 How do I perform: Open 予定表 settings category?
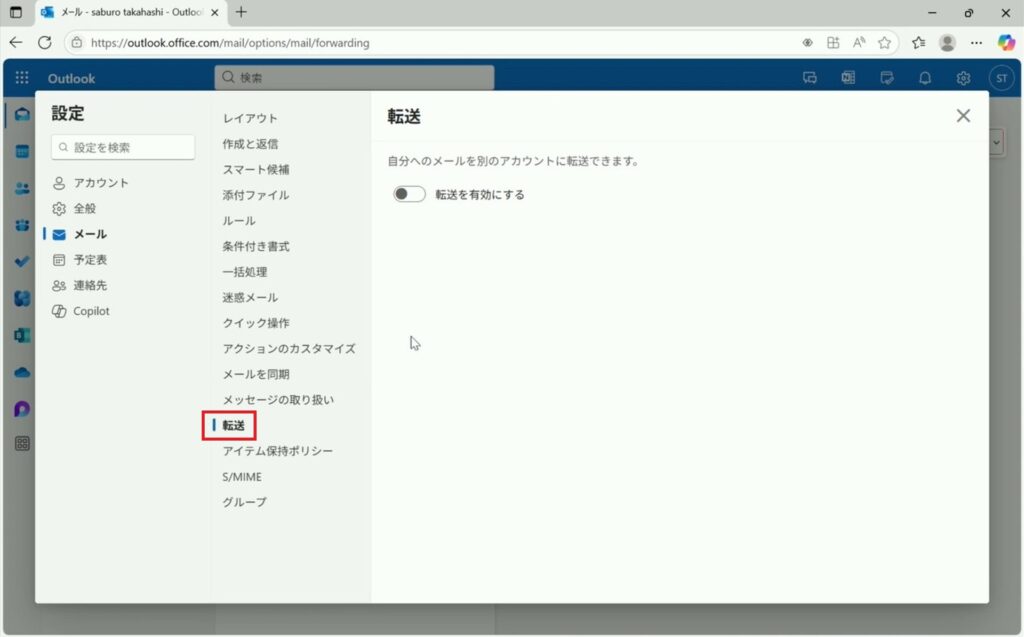(90, 260)
